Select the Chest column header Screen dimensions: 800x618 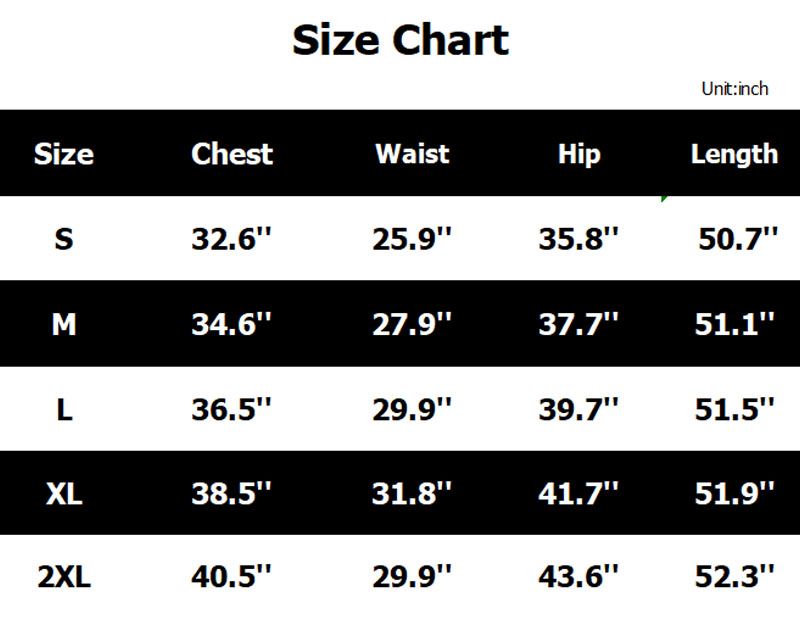coord(232,154)
